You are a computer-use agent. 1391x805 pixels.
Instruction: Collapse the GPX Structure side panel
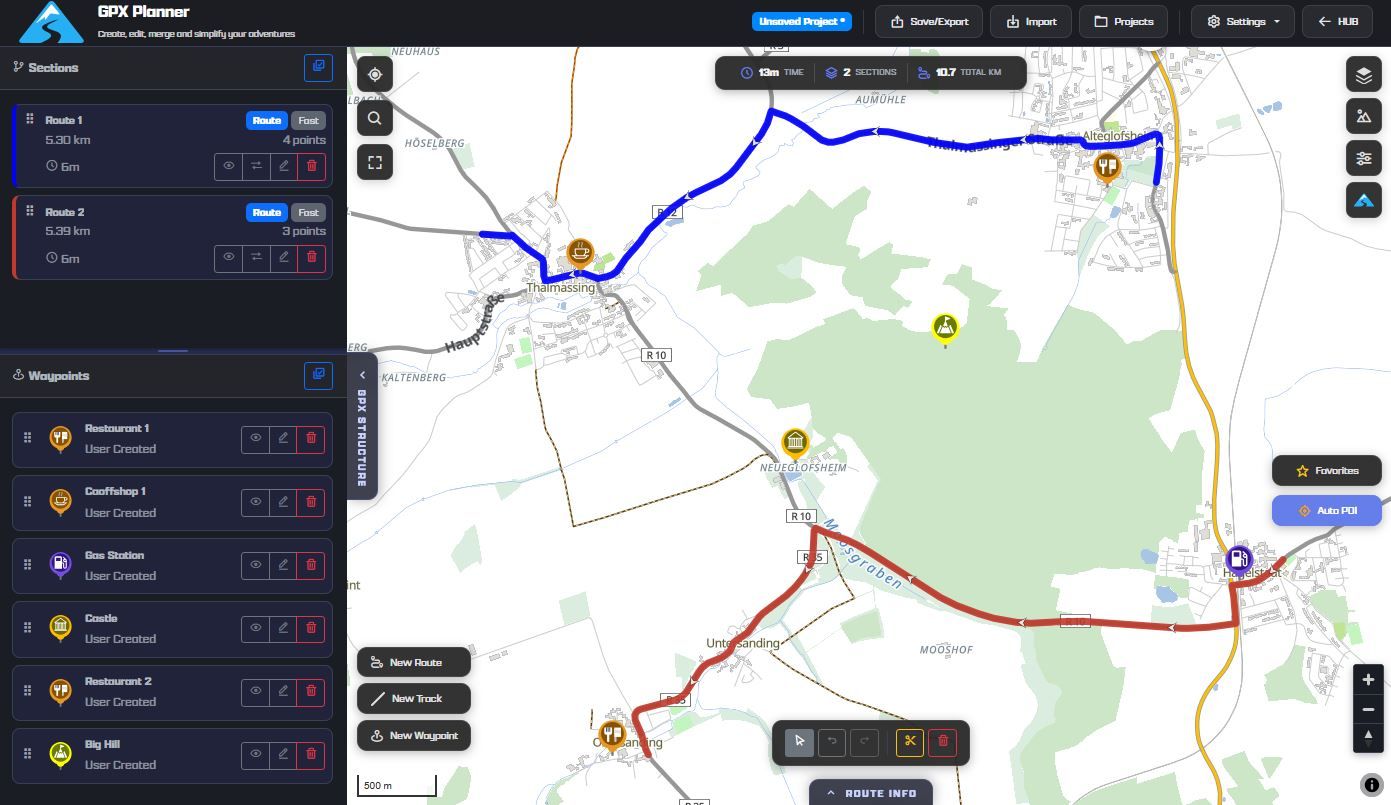(362, 376)
